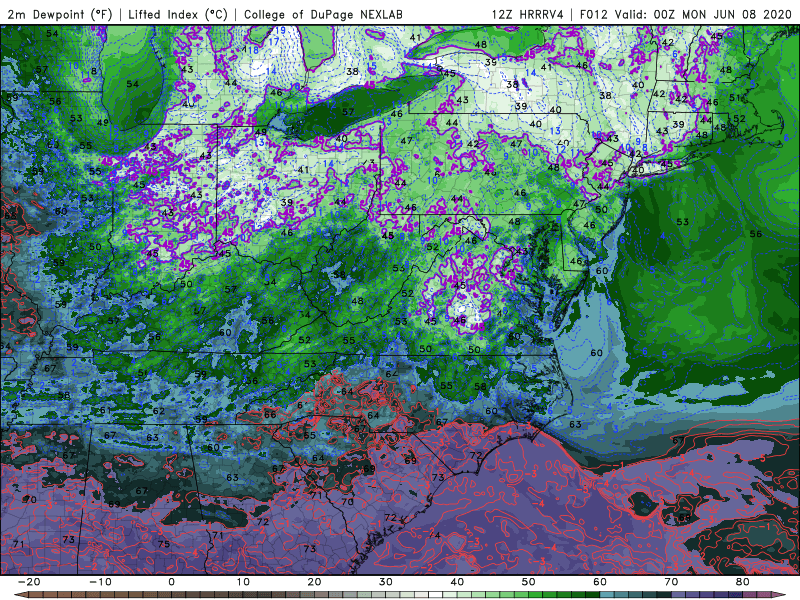This screenshot has width=800, height=600.
Task: Click the dewpoint value 75 on the map
Action: pyautogui.click(x=164, y=544)
